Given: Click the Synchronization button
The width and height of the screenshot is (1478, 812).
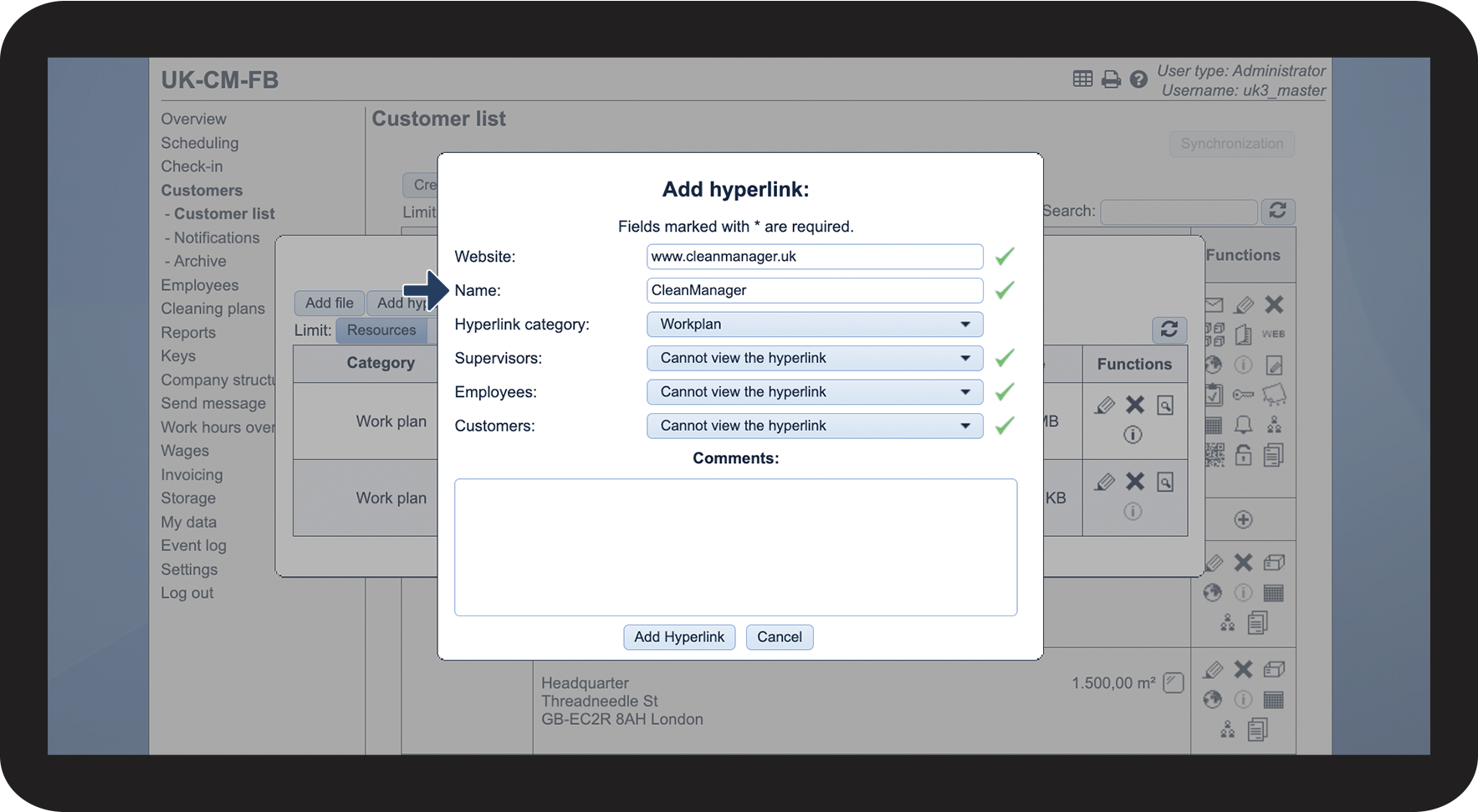Looking at the screenshot, I should [x=1231, y=144].
